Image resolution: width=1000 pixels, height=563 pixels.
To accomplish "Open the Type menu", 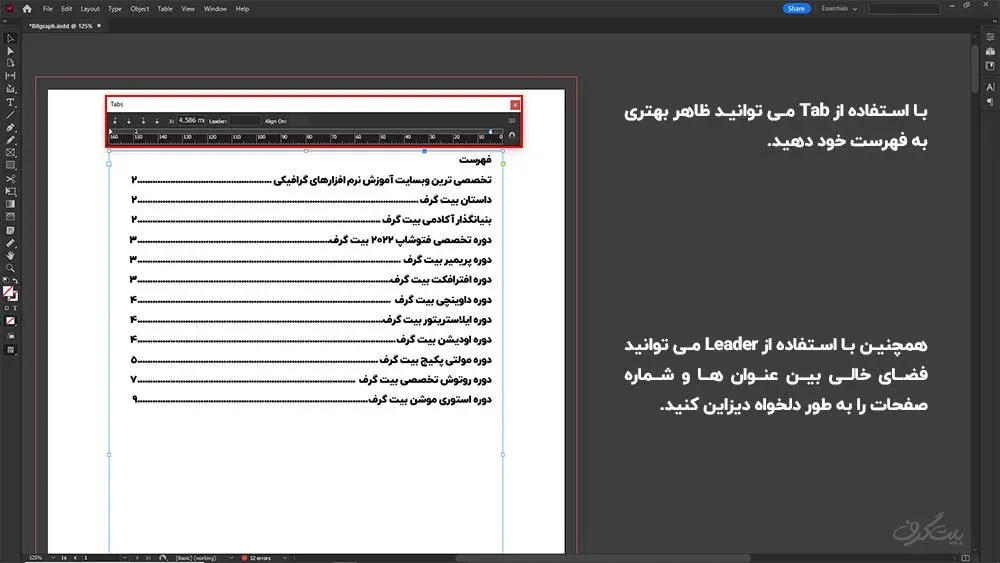I will [115, 9].
